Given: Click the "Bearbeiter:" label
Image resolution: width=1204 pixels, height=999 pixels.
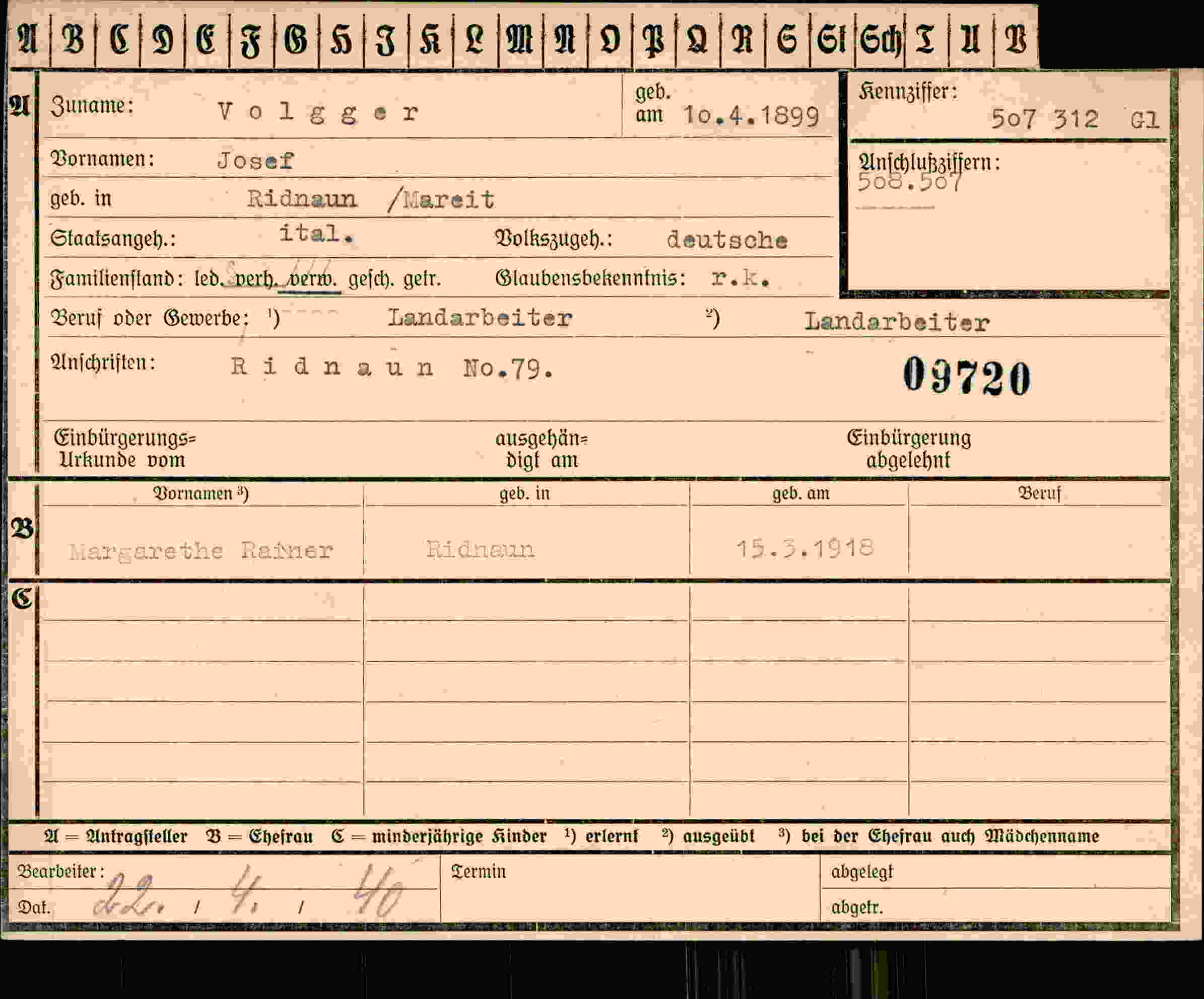Looking at the screenshot, I should coord(61,872).
